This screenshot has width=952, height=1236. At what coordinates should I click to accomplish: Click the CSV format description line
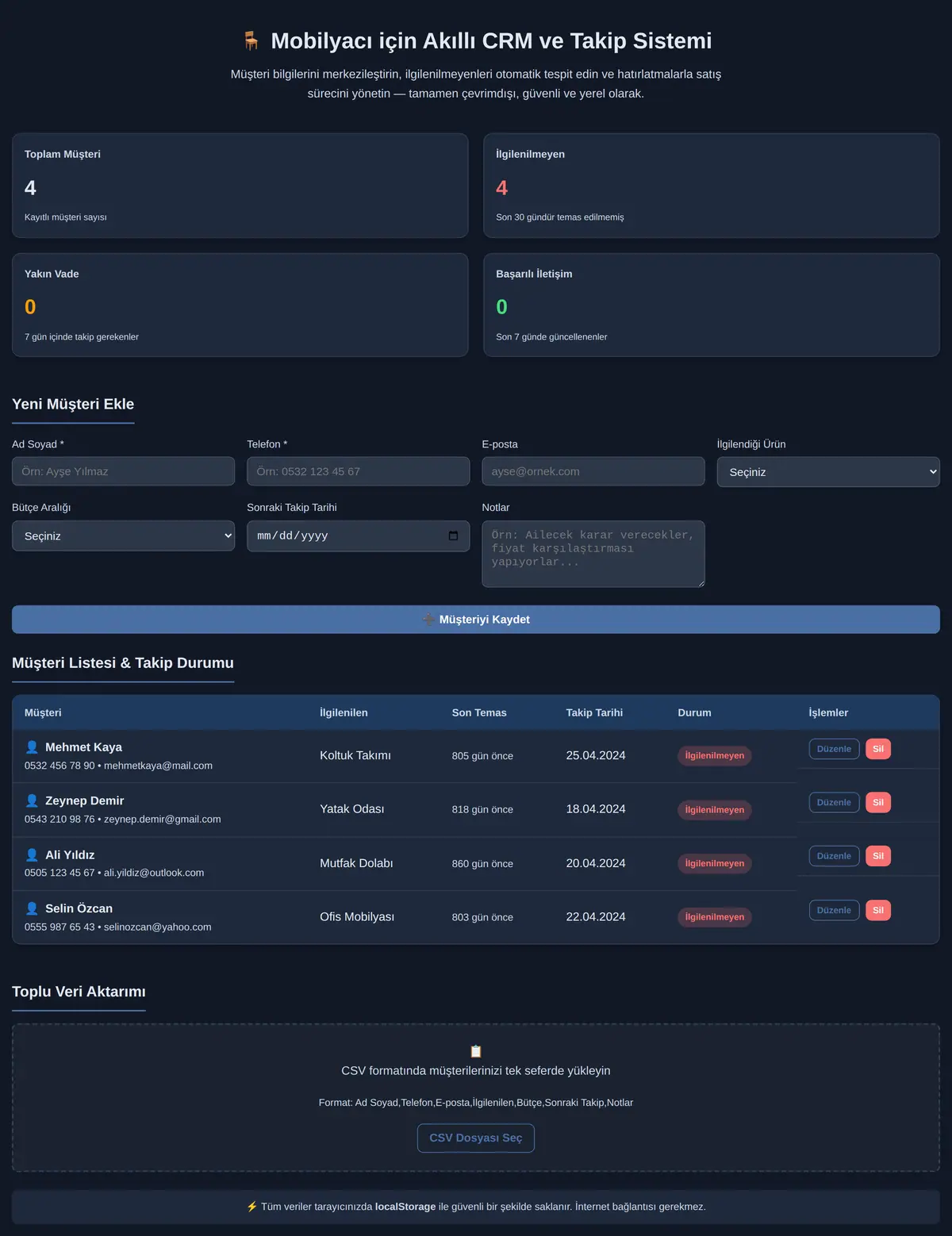pyautogui.click(x=476, y=1103)
